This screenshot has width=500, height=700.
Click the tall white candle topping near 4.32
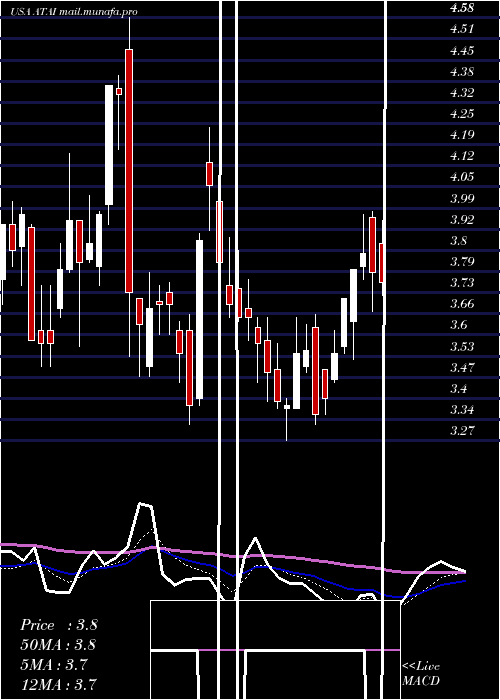[x=109, y=145]
